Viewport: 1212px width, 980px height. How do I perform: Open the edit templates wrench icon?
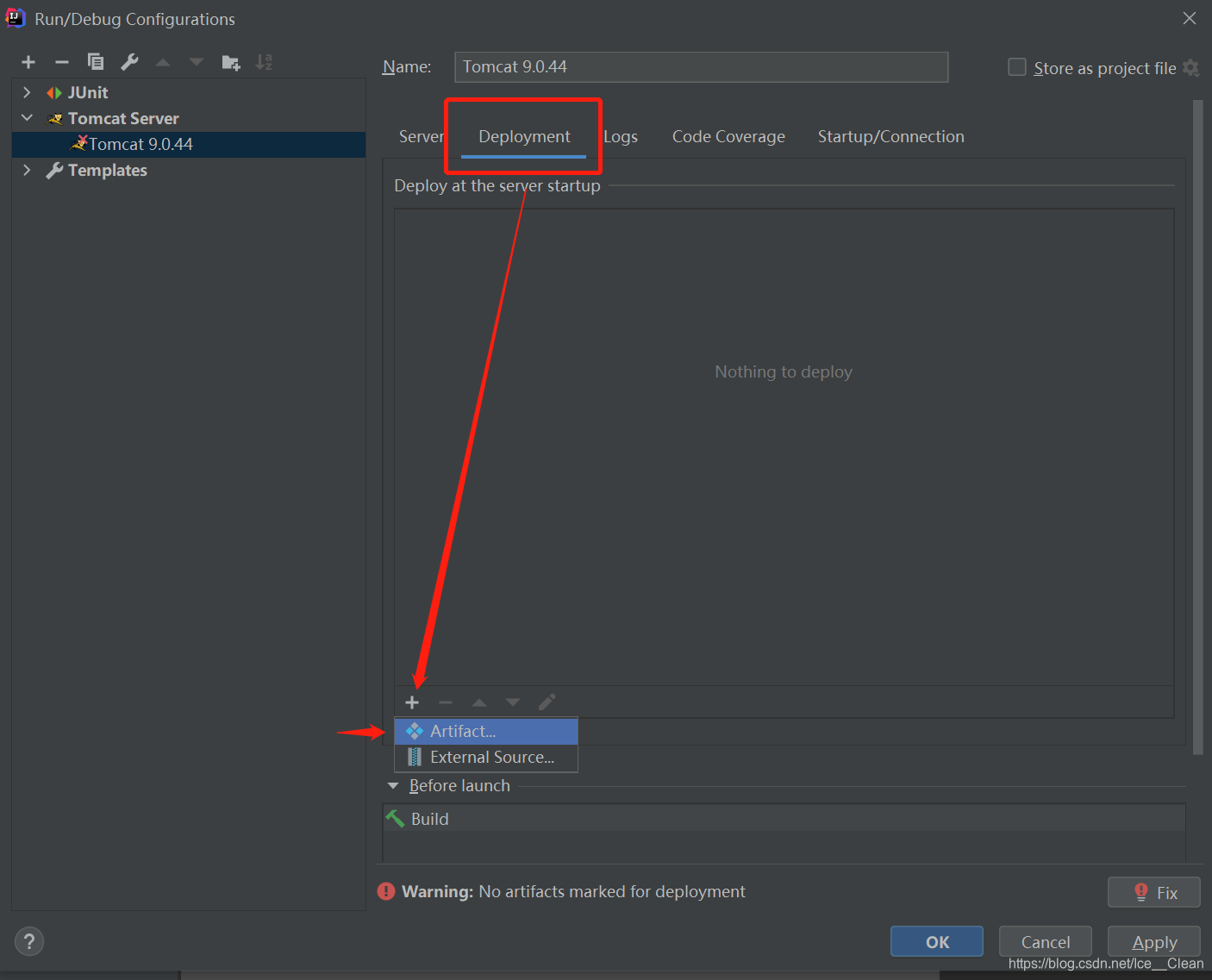(x=129, y=62)
